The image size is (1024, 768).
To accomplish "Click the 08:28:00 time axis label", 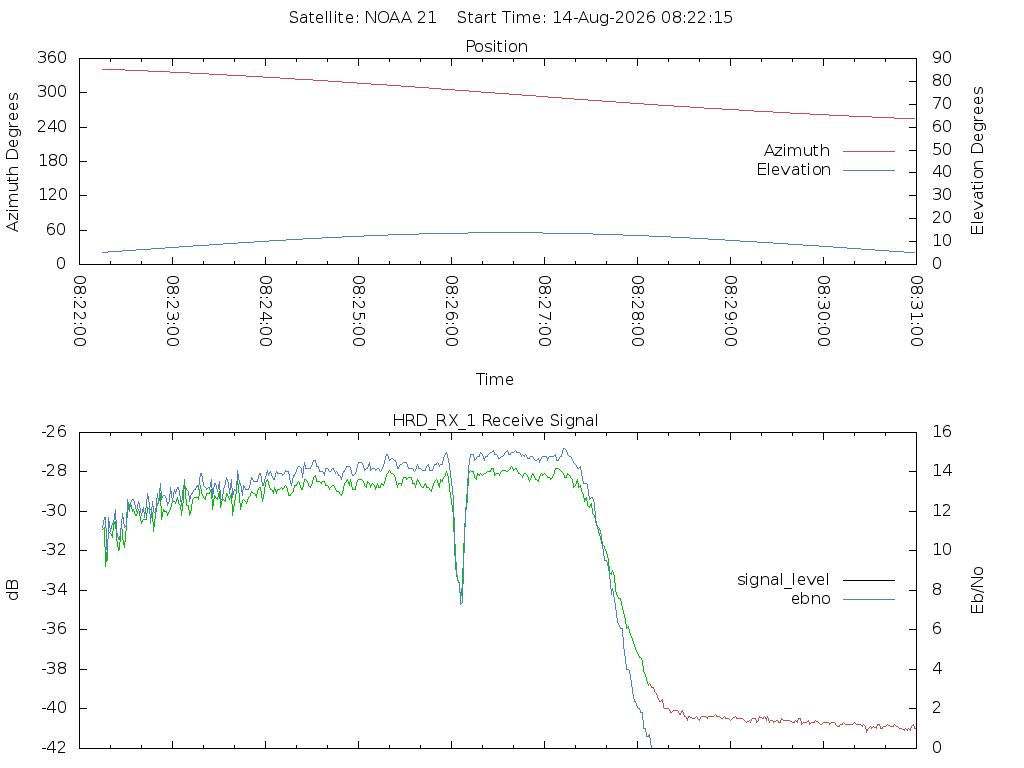I will (x=637, y=311).
